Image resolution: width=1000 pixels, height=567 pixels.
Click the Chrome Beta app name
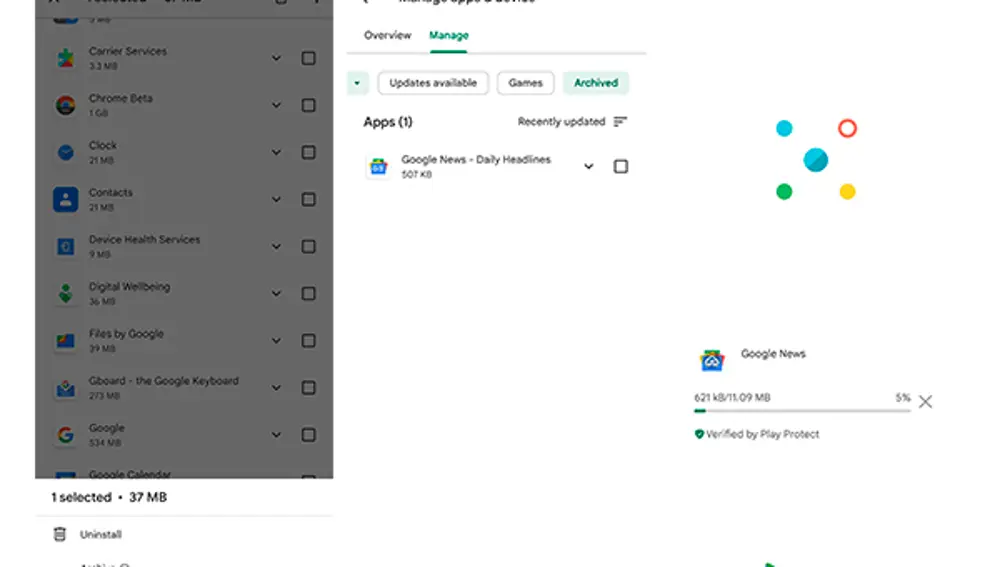(121, 98)
